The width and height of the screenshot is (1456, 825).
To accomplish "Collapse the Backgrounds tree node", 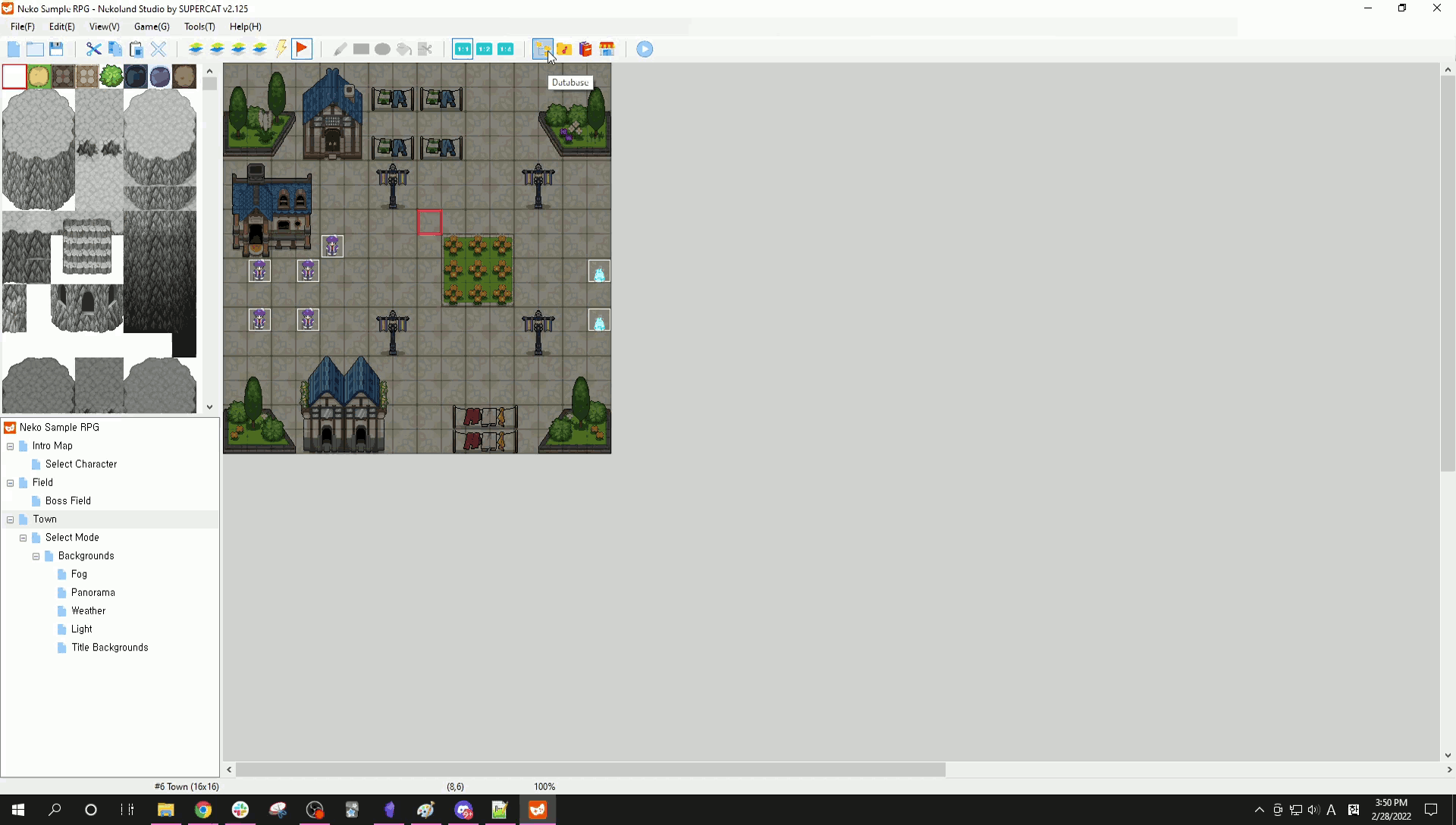I will [x=36, y=557].
